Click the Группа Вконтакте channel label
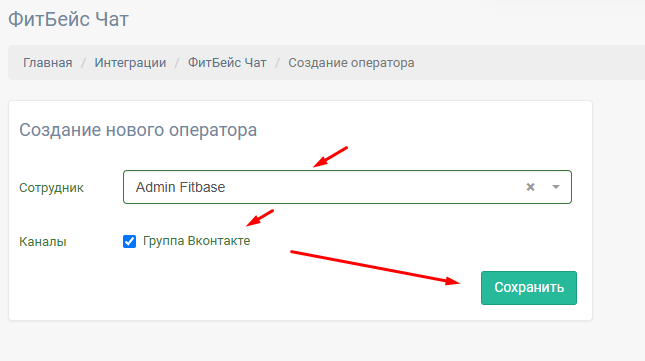The image size is (645, 361). tap(196, 241)
